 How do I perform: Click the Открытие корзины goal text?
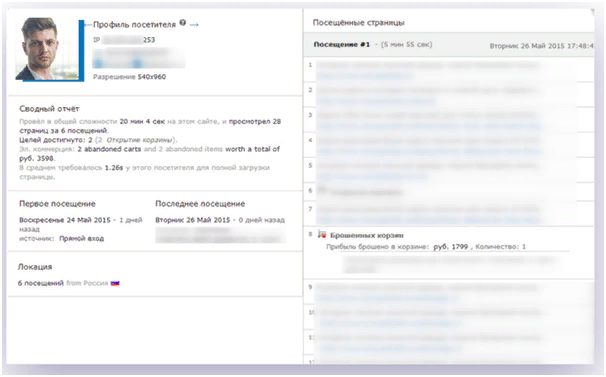click(139, 140)
